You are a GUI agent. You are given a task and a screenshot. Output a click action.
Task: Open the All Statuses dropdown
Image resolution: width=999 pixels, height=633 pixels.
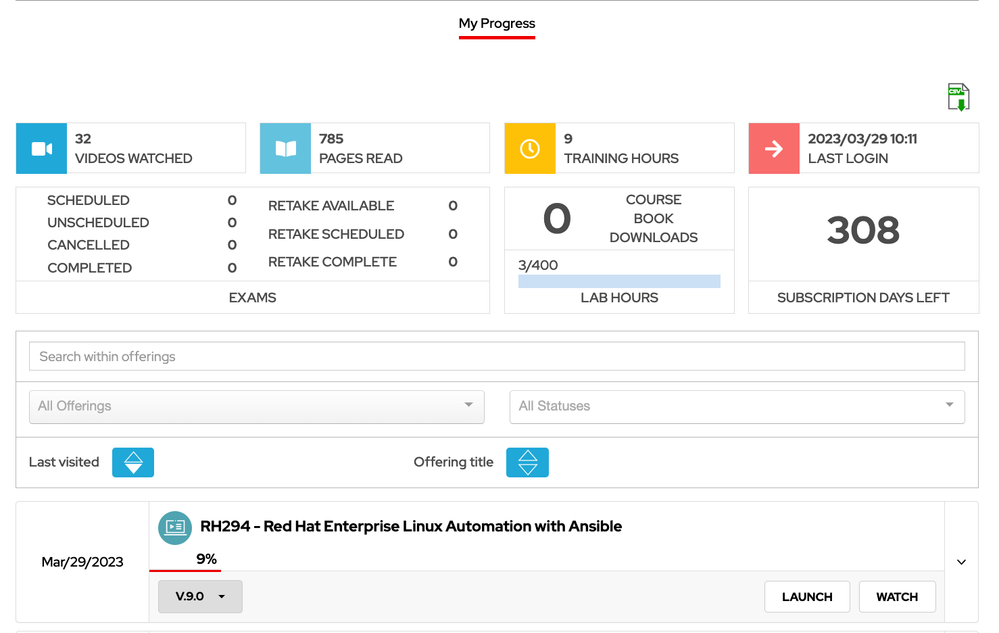point(737,406)
